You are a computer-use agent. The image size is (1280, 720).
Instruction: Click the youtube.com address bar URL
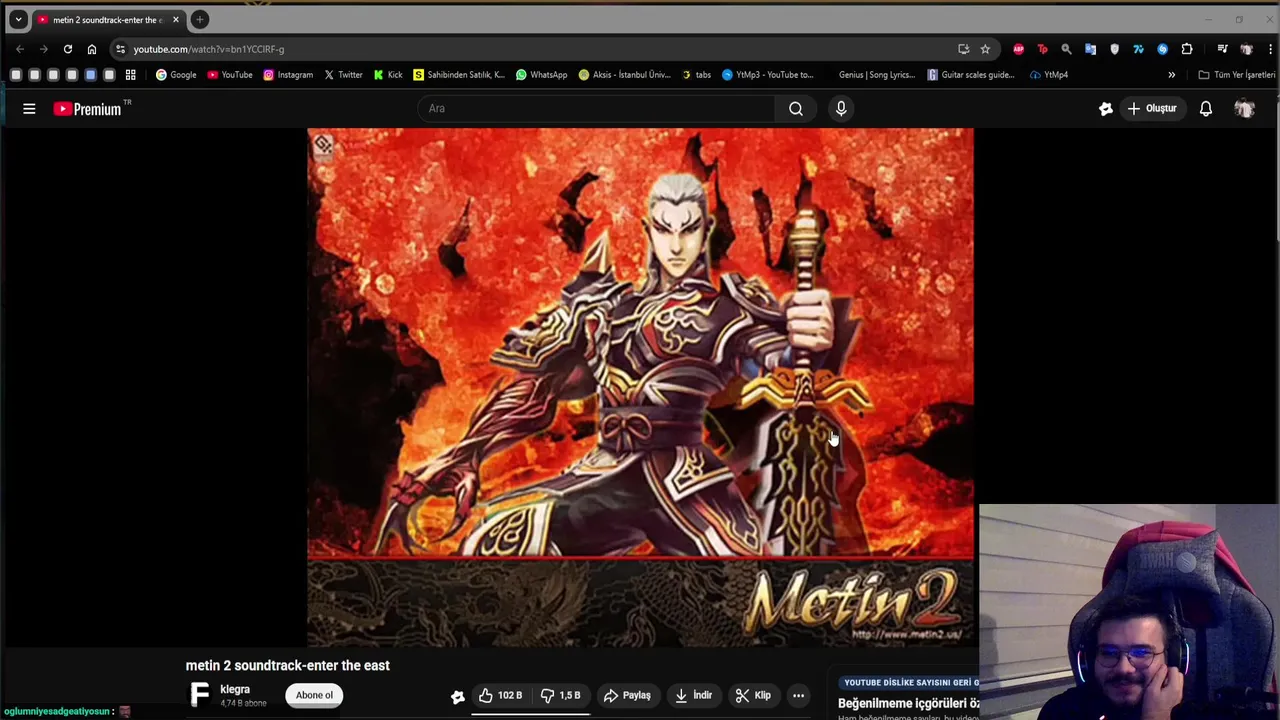(x=209, y=49)
